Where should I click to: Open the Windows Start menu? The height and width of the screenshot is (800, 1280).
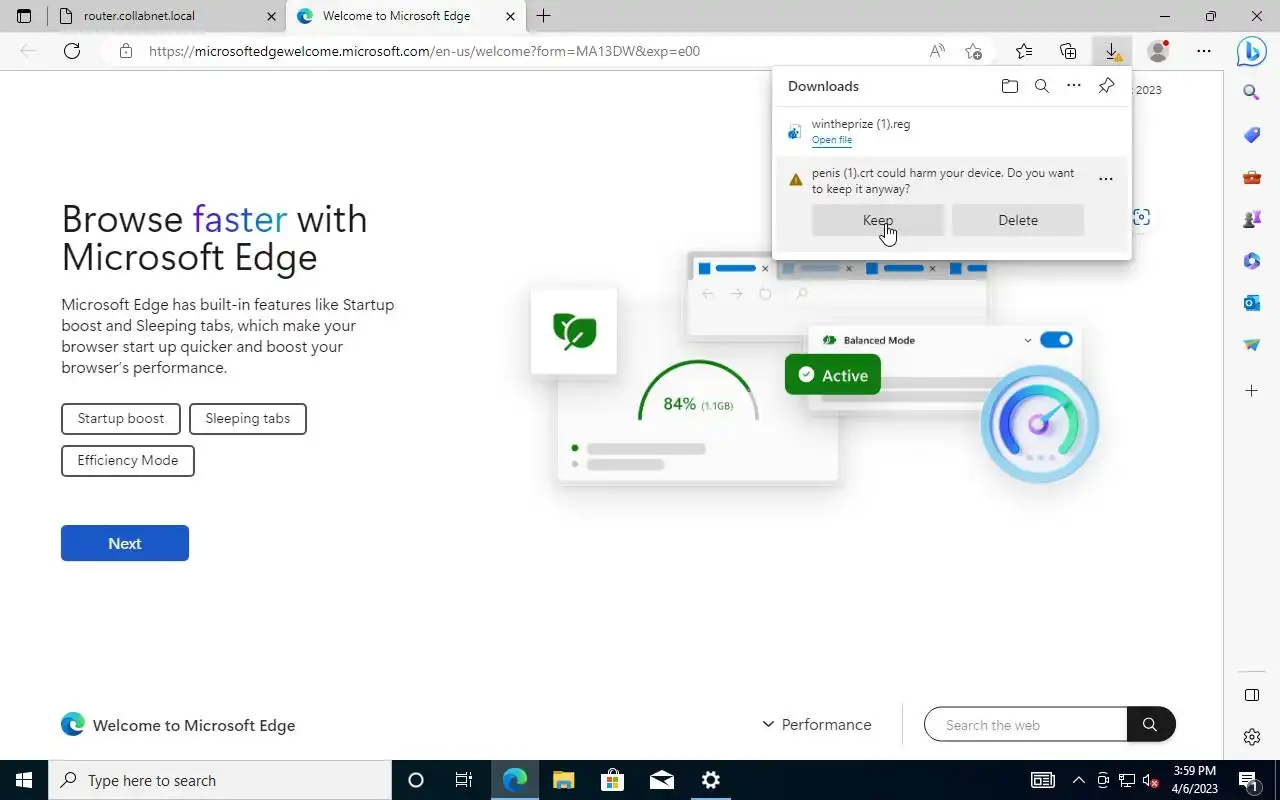[24, 780]
